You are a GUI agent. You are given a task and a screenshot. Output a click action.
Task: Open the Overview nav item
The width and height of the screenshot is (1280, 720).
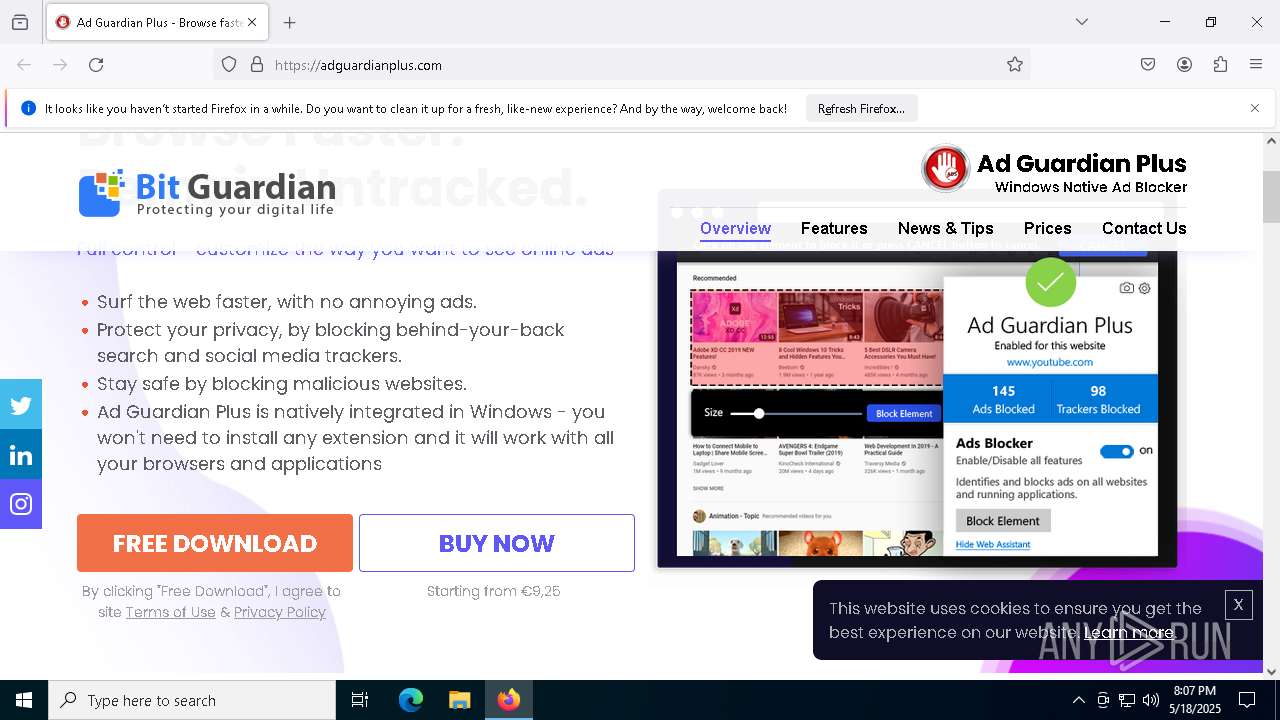tap(735, 228)
